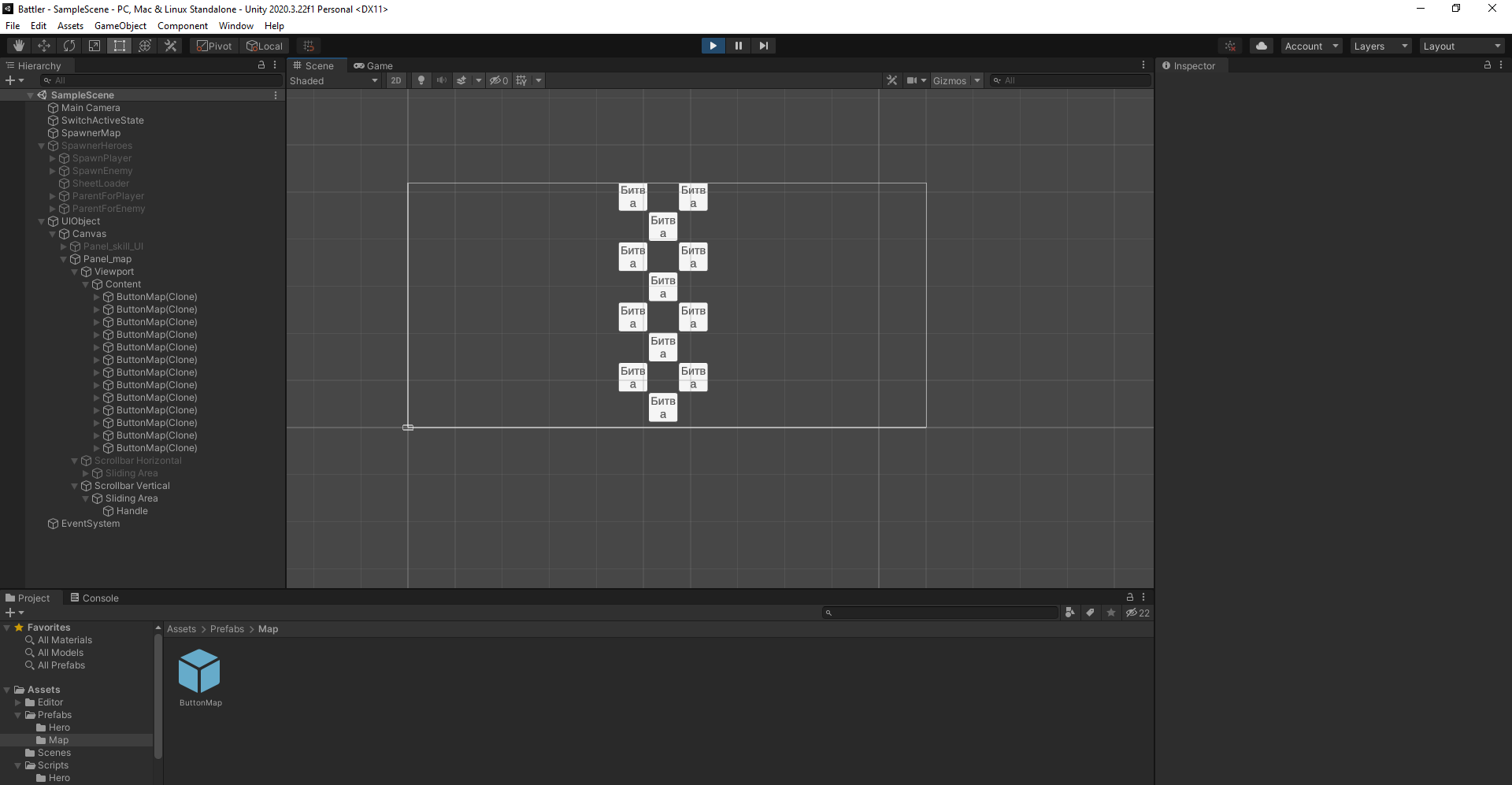Collapse the Canvas hierarchy item
Viewport: 1512px width, 785px height.
51,234
